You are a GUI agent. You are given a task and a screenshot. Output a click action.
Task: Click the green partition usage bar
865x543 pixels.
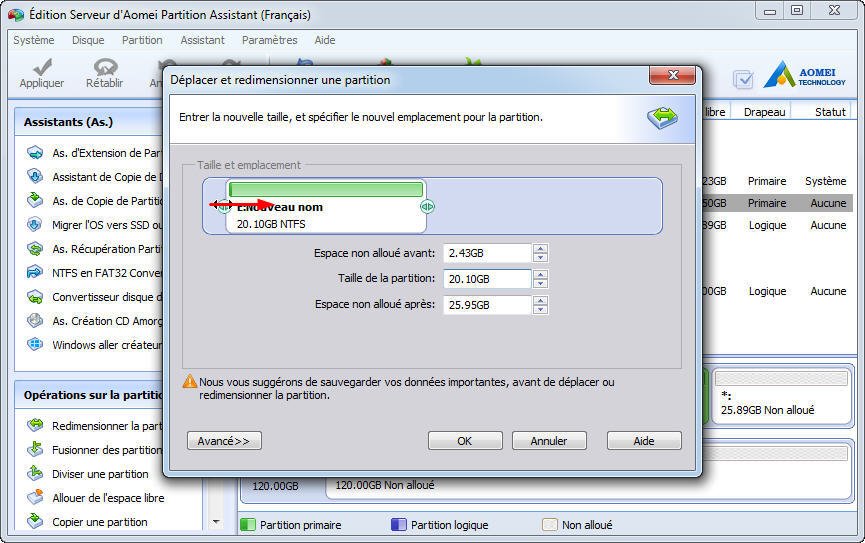click(x=326, y=189)
